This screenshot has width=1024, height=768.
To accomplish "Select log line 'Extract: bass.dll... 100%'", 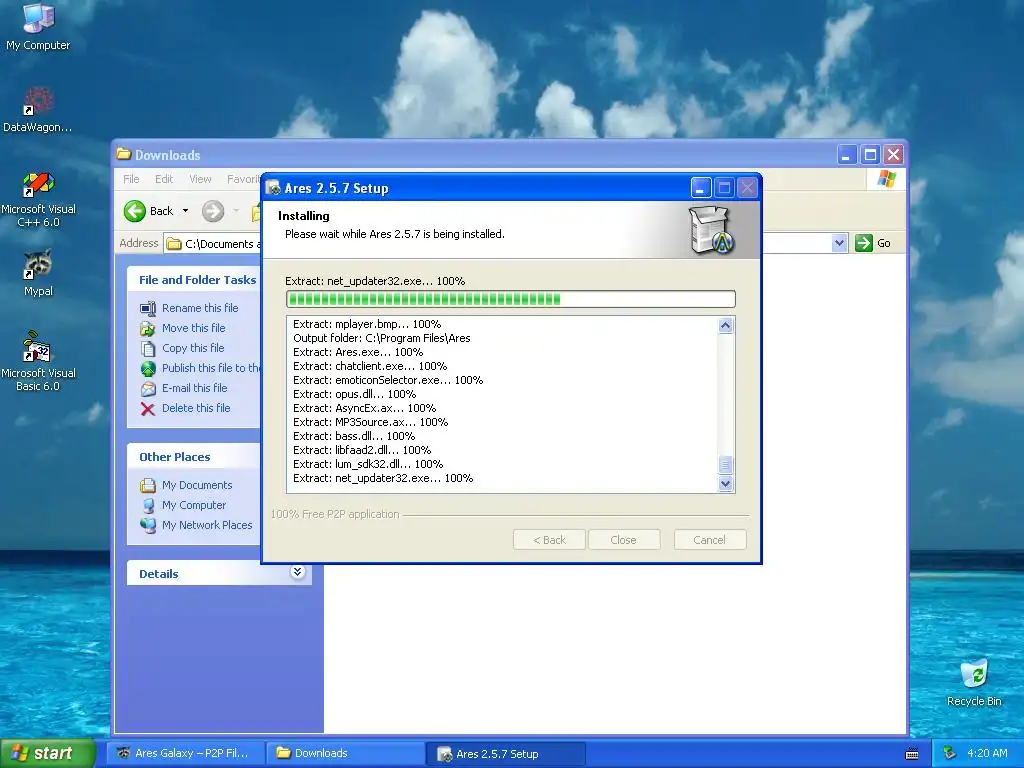I will [354, 436].
